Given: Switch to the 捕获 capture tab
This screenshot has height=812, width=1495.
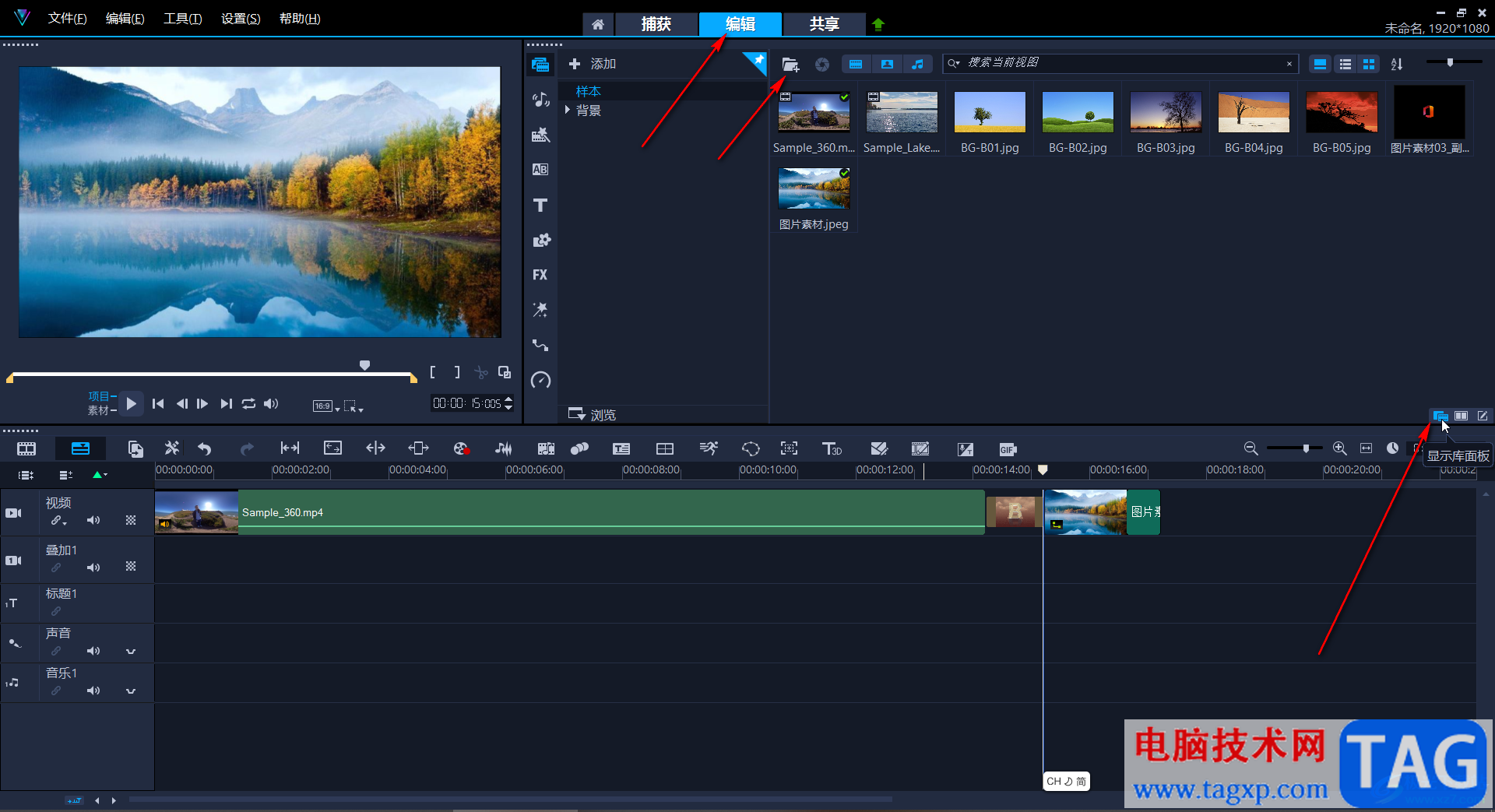Looking at the screenshot, I should point(656,24).
